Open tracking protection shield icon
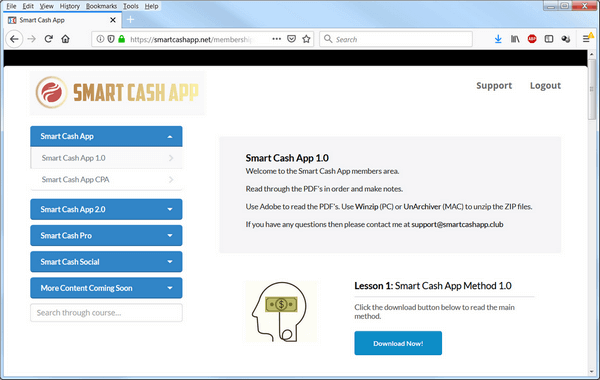 (x=111, y=39)
